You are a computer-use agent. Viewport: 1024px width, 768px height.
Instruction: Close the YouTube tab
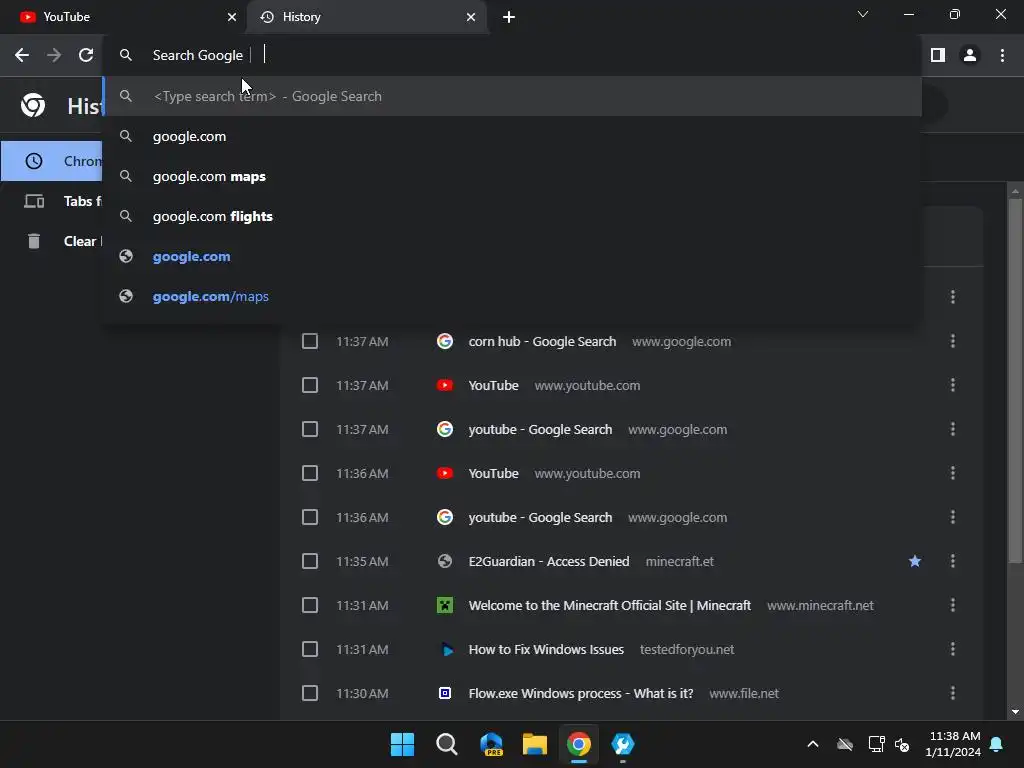tap(232, 17)
